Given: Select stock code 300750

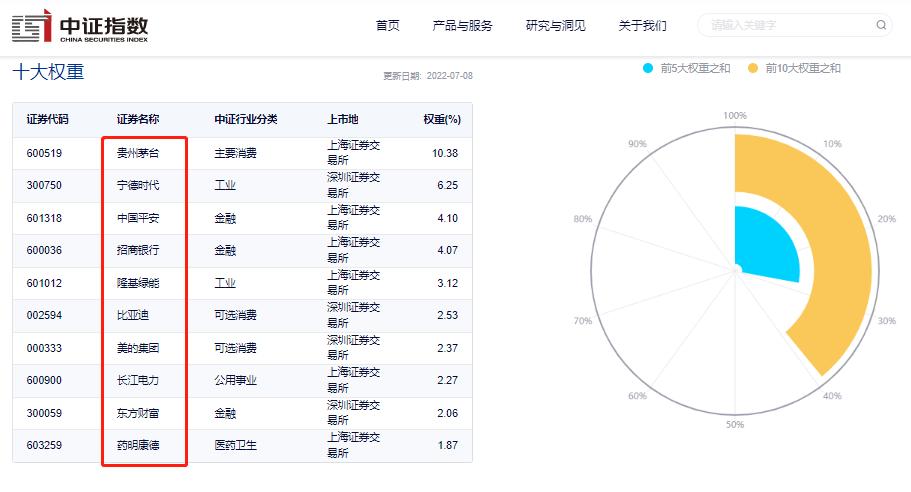Looking at the screenshot, I should tap(44, 185).
